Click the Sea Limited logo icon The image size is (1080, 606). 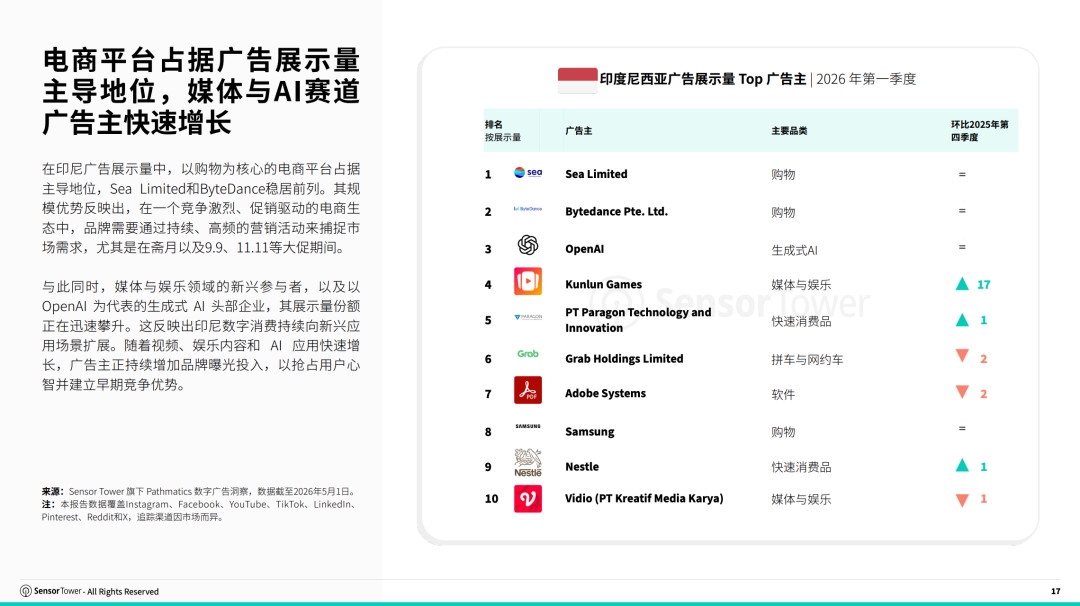528,173
